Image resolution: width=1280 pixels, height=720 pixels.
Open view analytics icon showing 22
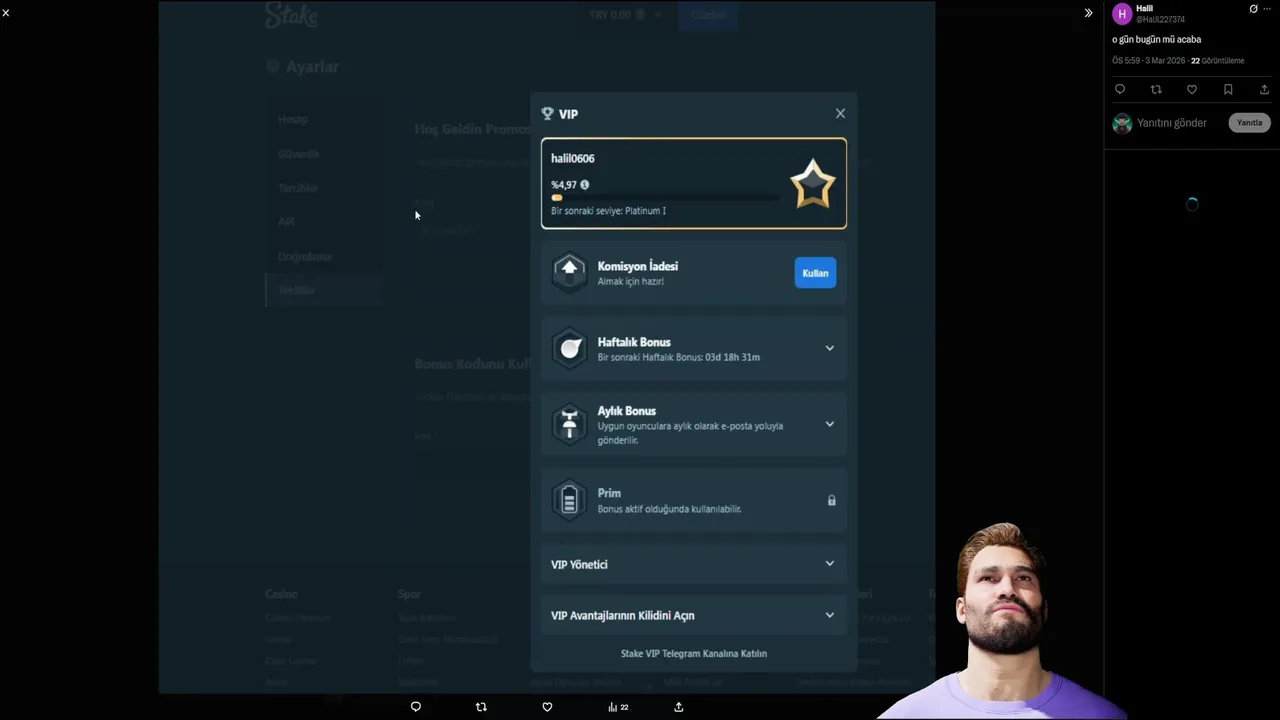[x=618, y=707]
